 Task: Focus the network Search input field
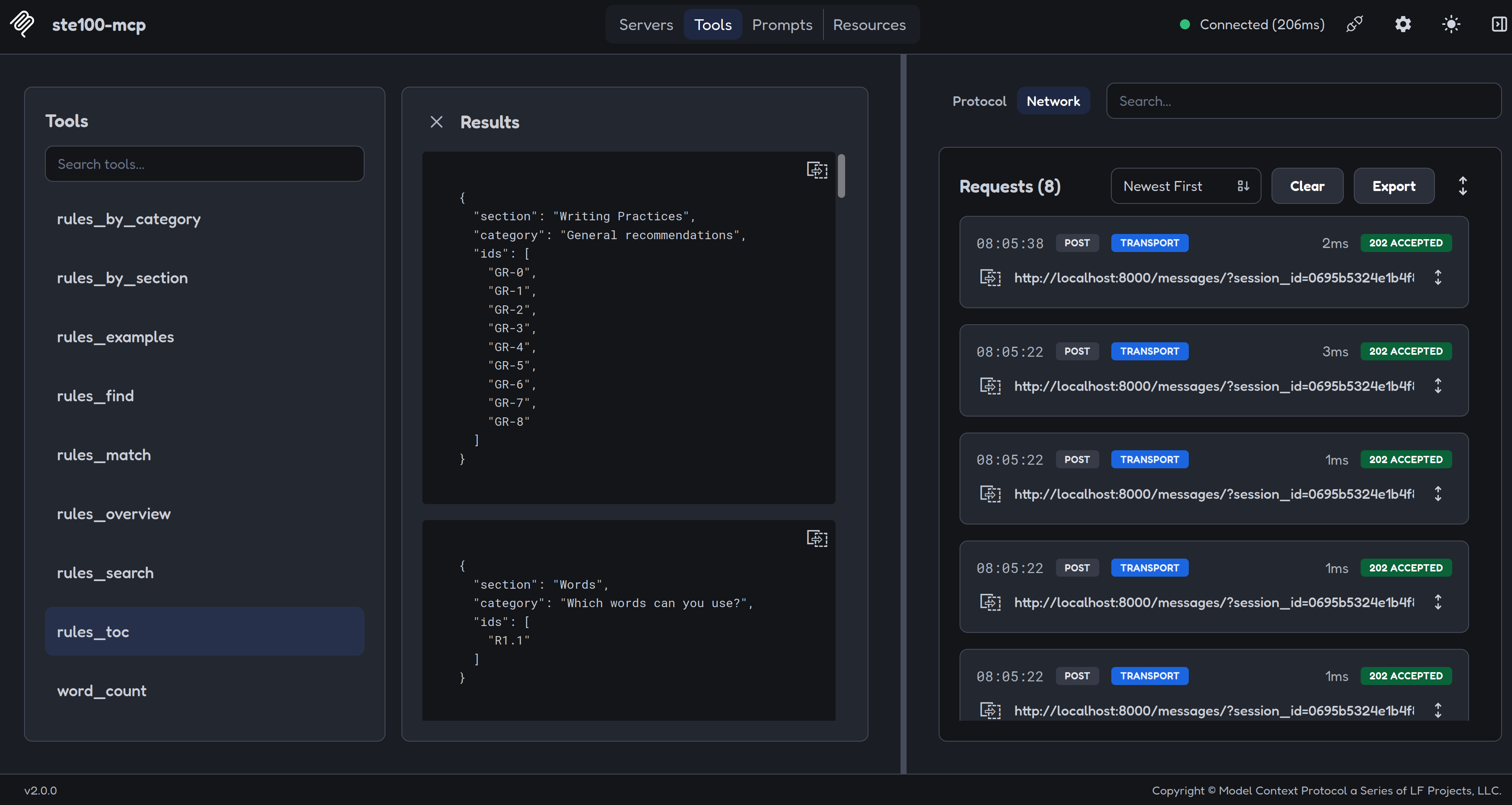point(1304,101)
